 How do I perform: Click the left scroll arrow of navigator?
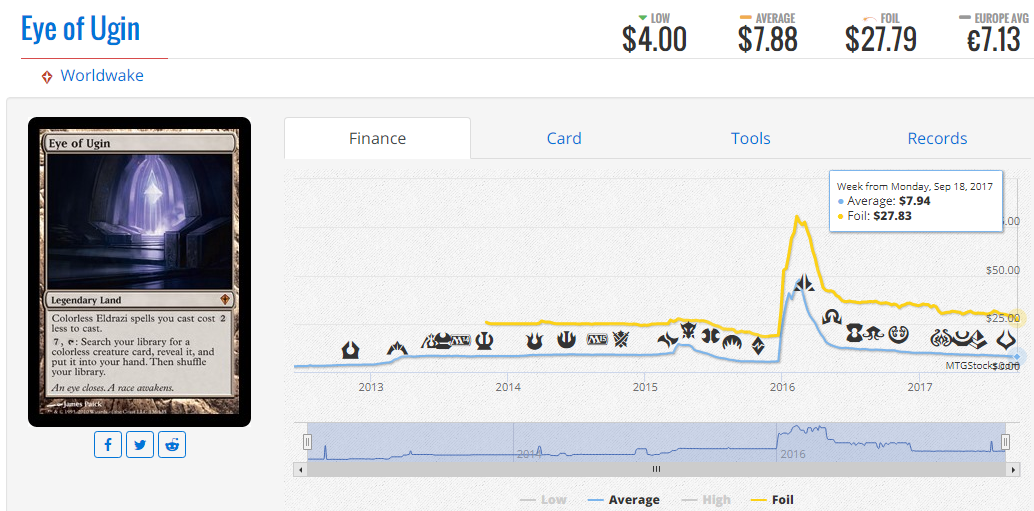300,469
